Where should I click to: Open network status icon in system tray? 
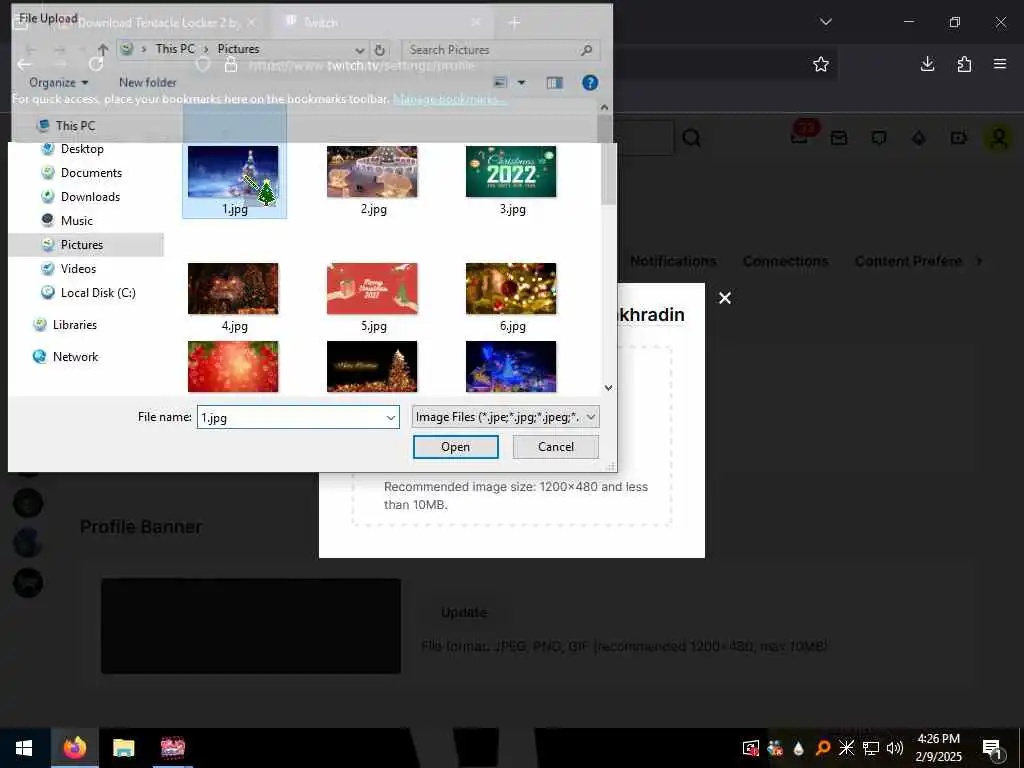[871, 748]
